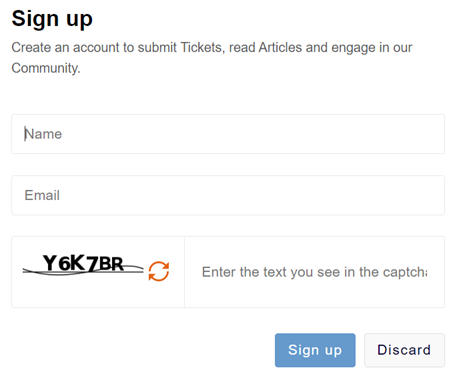Click the word Articles in the description
453x376 pixels.
coord(280,47)
